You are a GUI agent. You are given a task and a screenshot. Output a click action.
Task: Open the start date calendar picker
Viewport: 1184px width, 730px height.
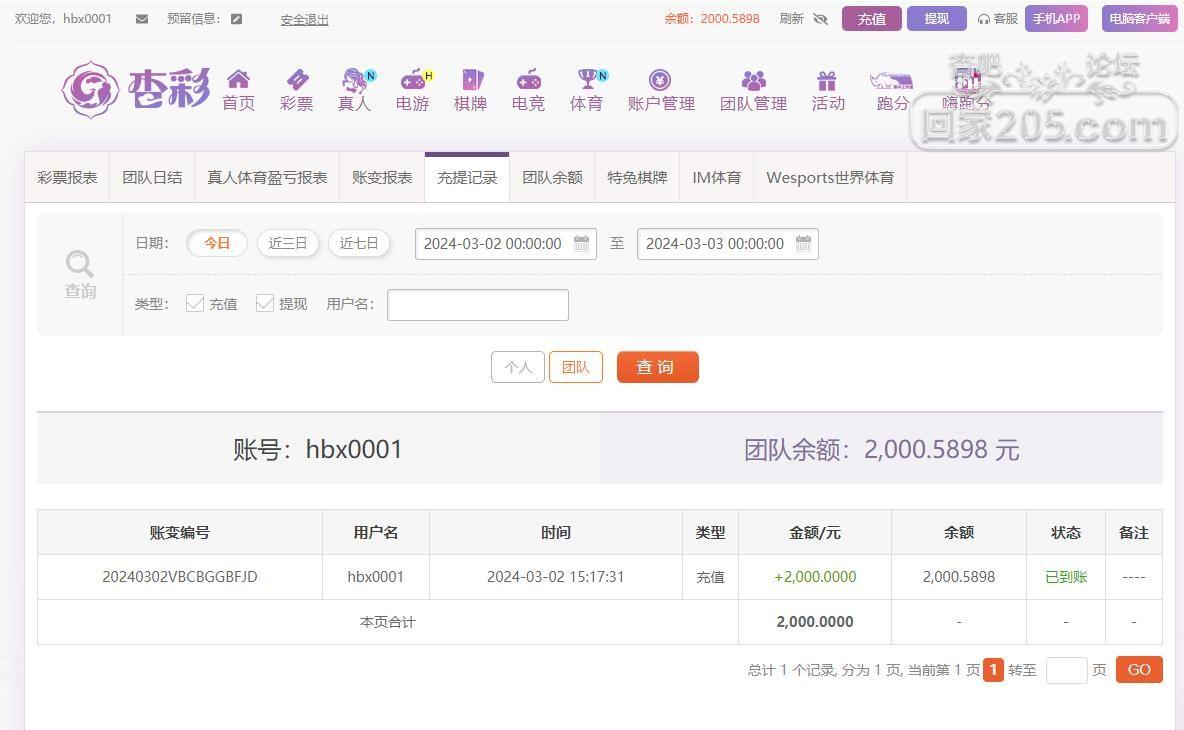coord(581,243)
